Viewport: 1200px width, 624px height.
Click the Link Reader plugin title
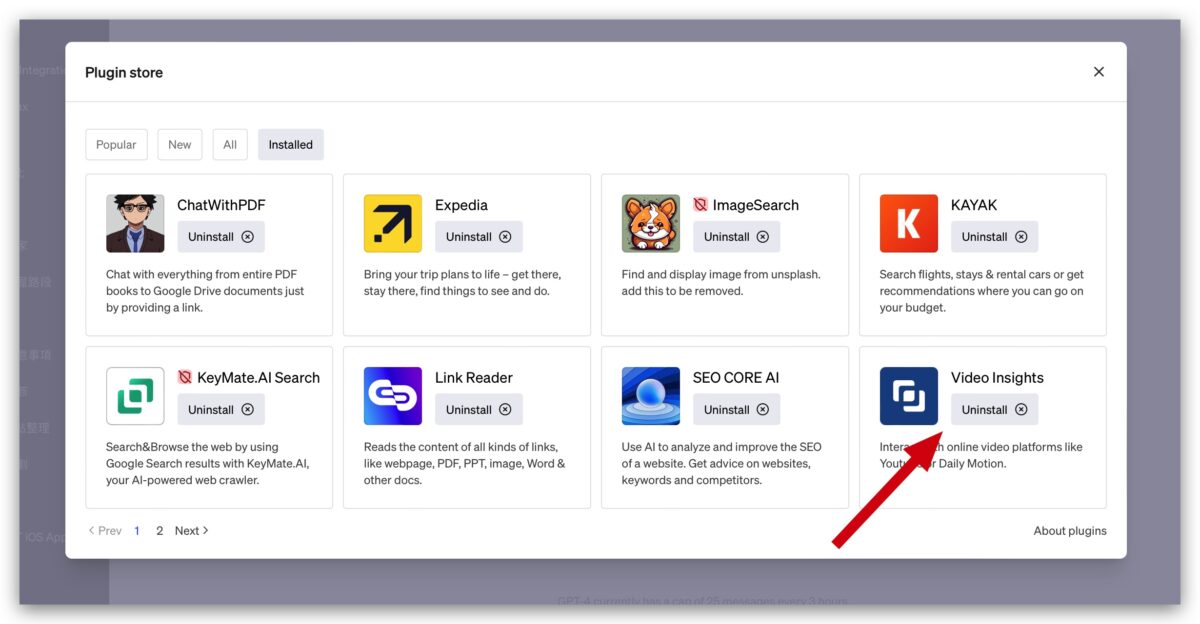474,378
